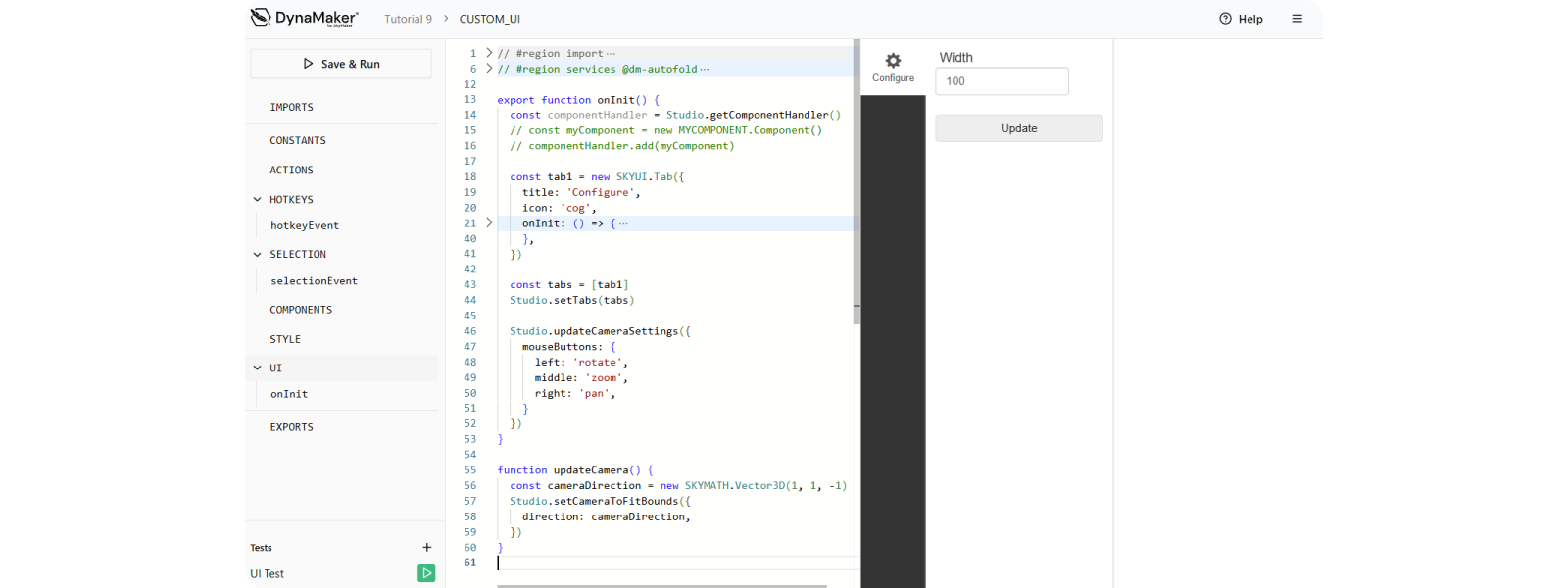
Task: Unfold the services region on line 6
Action: coord(489,69)
